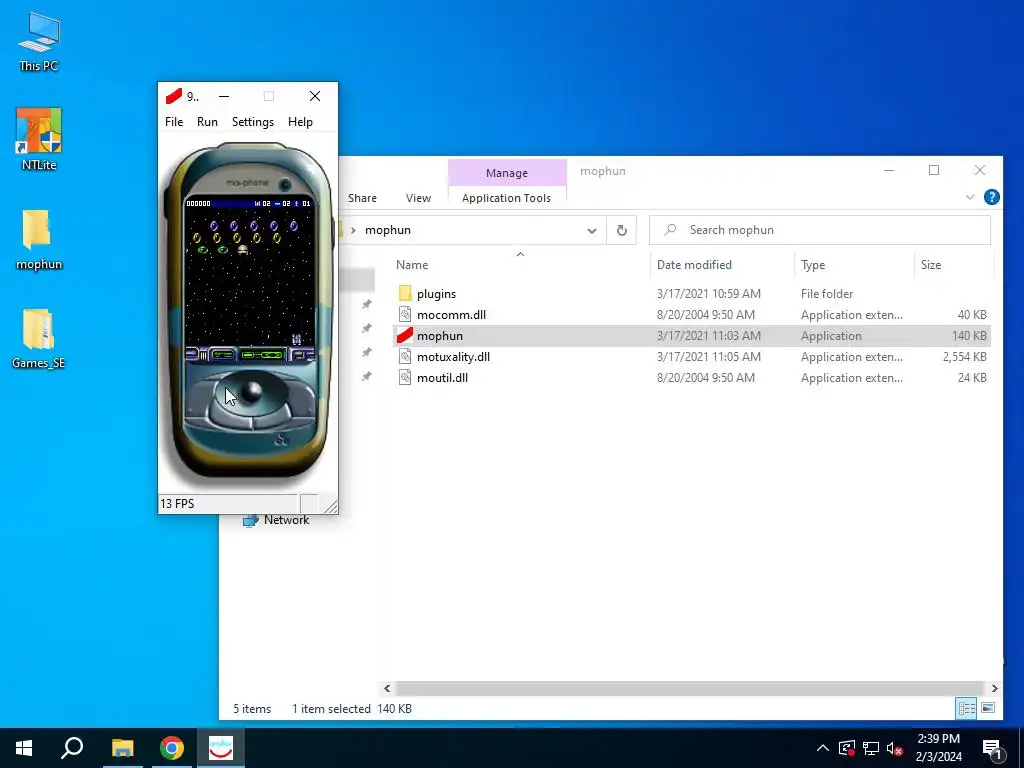Viewport: 1024px width, 768px height.
Task: Open Explorer help with the question mark icon
Action: click(x=991, y=197)
